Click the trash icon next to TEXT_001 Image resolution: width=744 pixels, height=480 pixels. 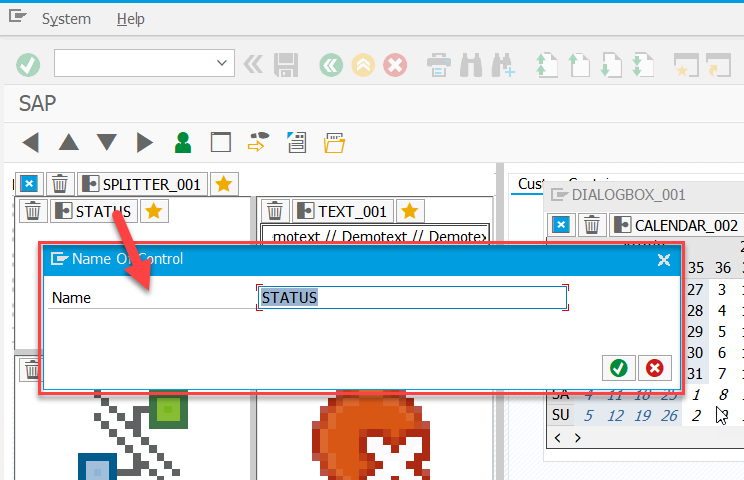(275, 211)
